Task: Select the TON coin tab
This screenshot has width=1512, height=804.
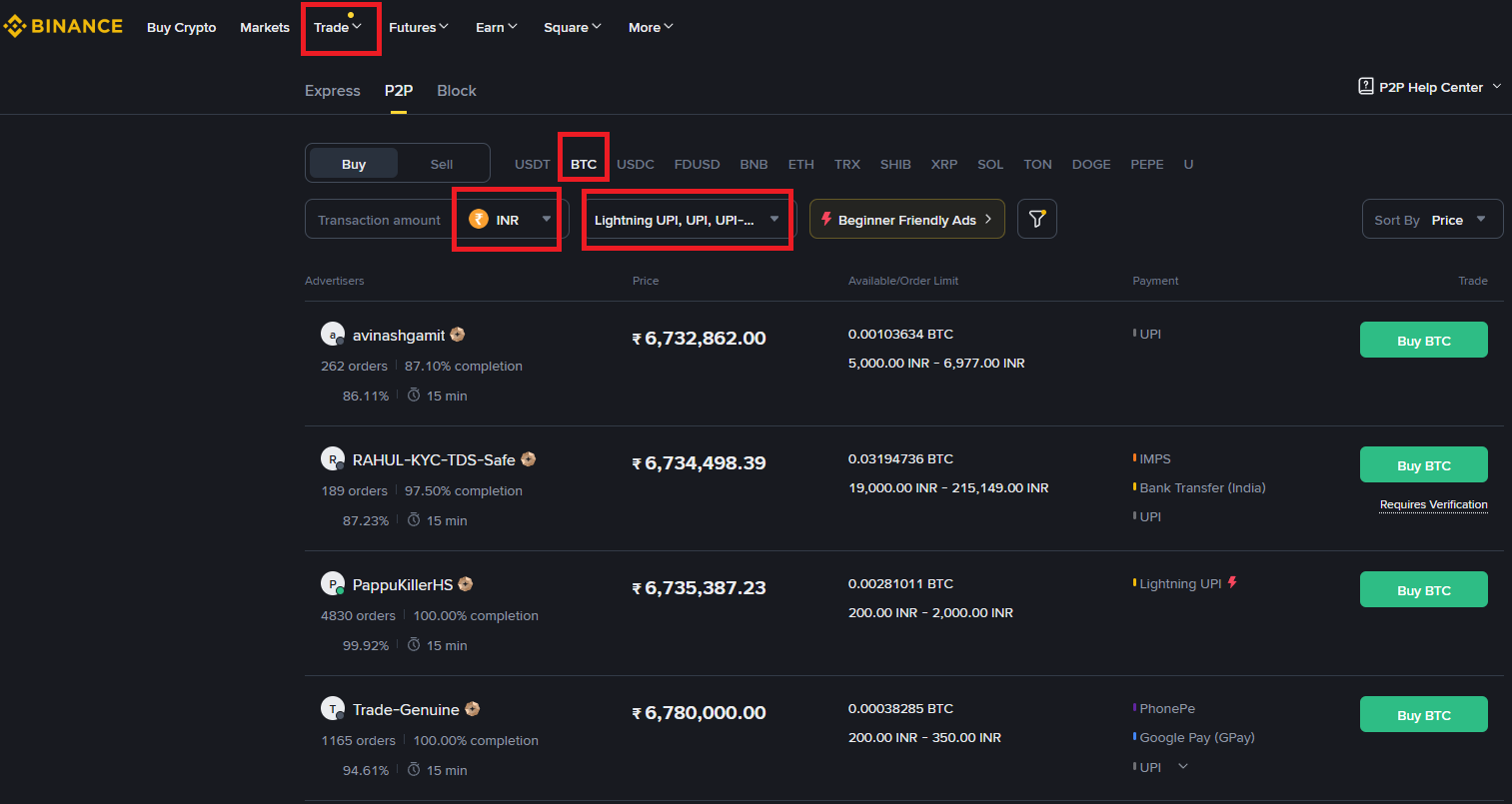Action: click(1037, 164)
